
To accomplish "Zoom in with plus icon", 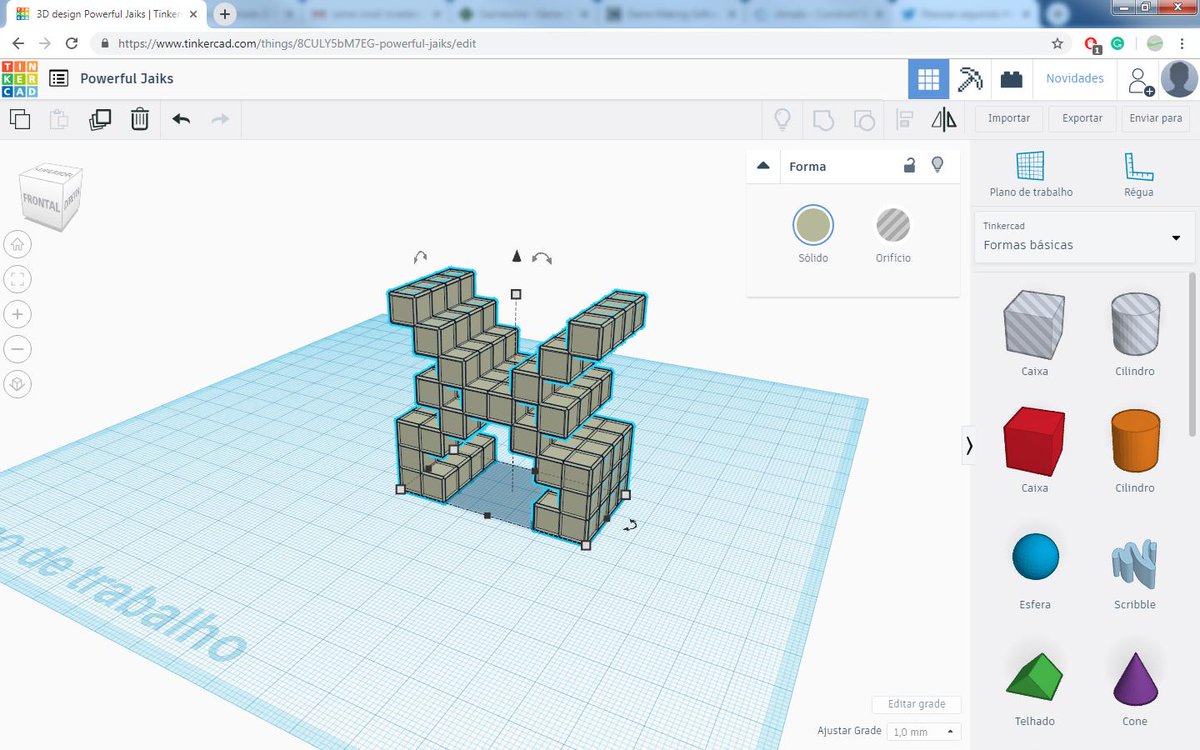I will click(18, 314).
